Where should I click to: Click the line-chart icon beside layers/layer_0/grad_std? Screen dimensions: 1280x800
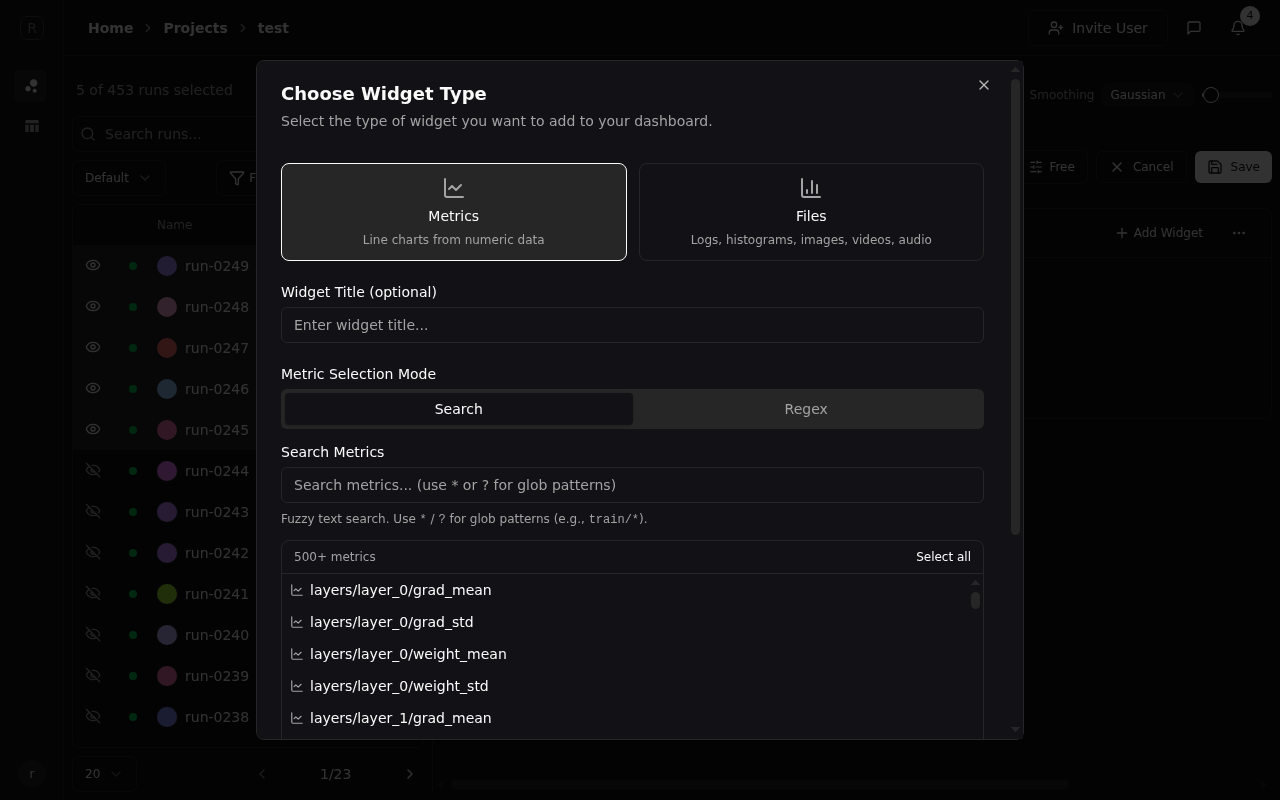click(297, 622)
